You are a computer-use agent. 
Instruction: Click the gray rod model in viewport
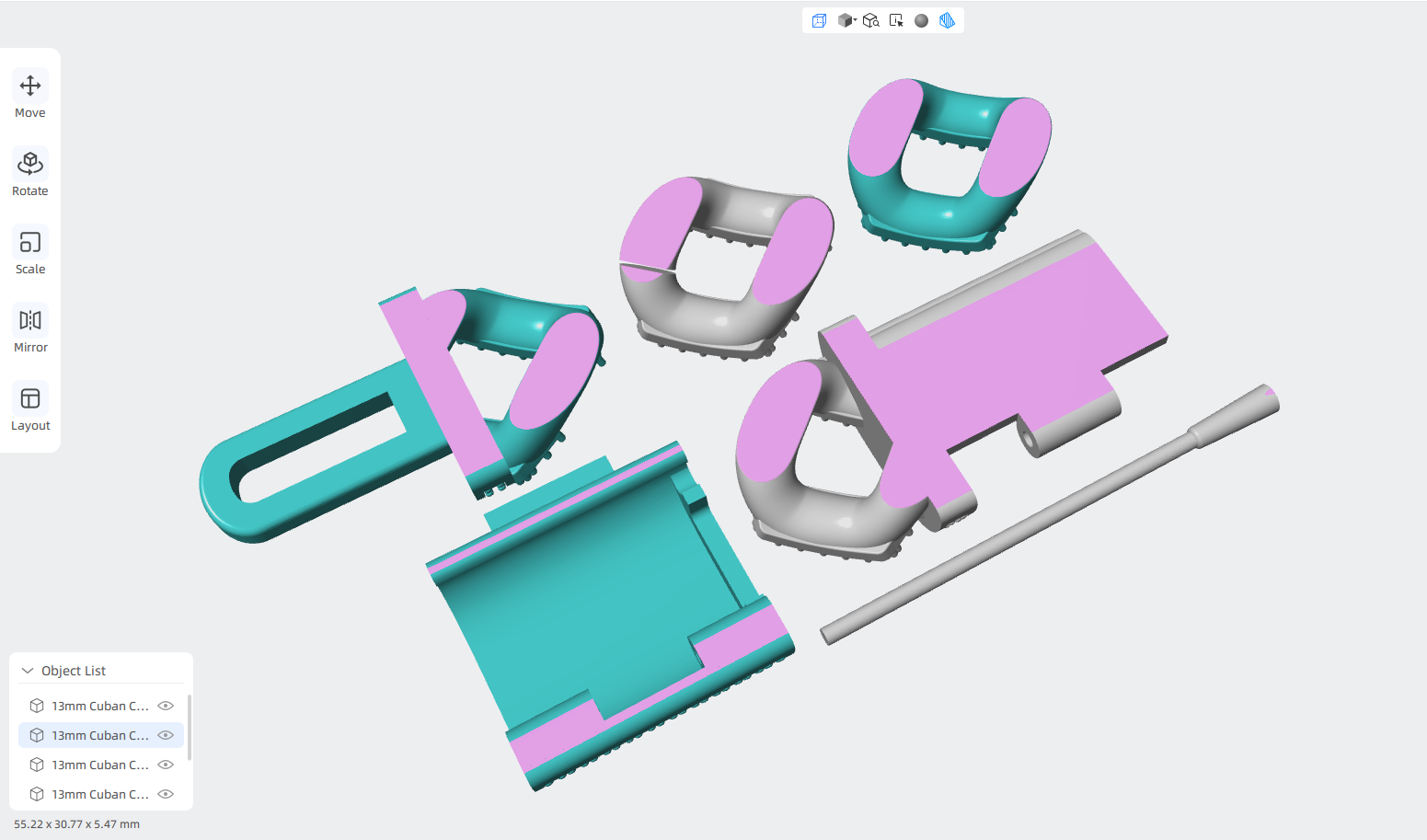click(1049, 515)
